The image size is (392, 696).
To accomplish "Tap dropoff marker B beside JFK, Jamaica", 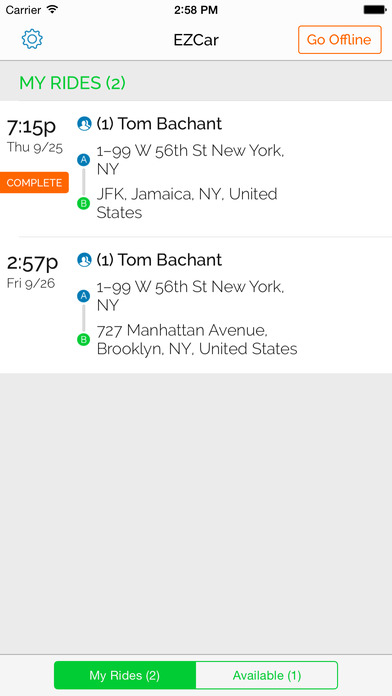I will (x=83, y=204).
